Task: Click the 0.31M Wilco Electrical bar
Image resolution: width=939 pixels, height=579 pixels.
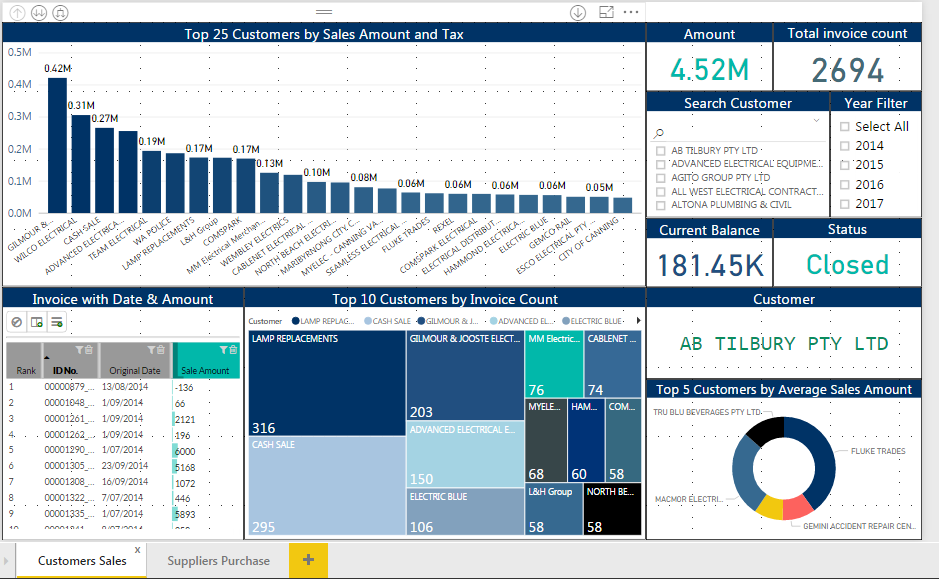Action: [81, 164]
